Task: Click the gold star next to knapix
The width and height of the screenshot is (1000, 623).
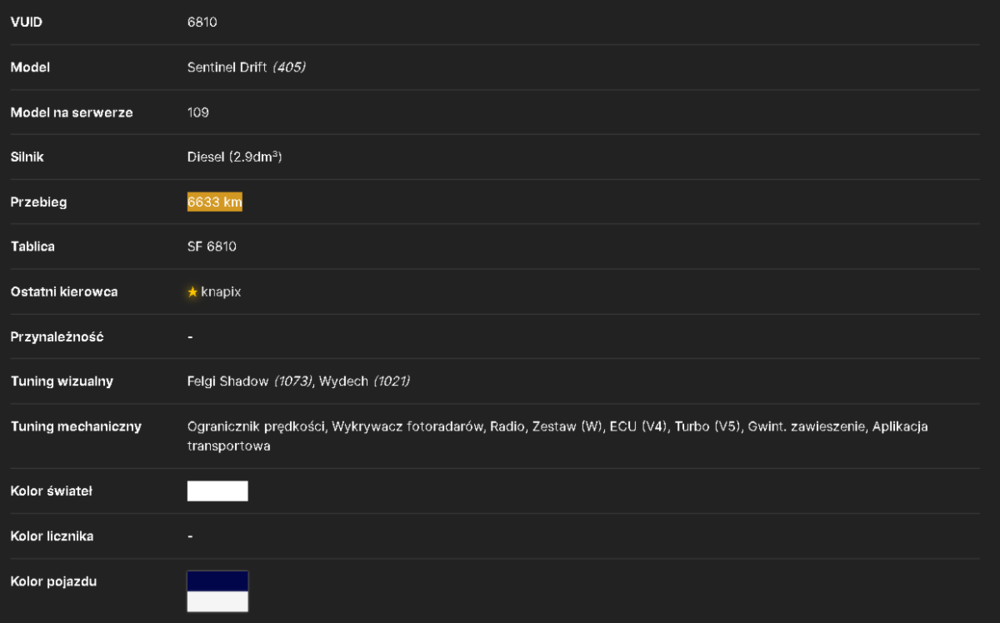Action: [193, 292]
